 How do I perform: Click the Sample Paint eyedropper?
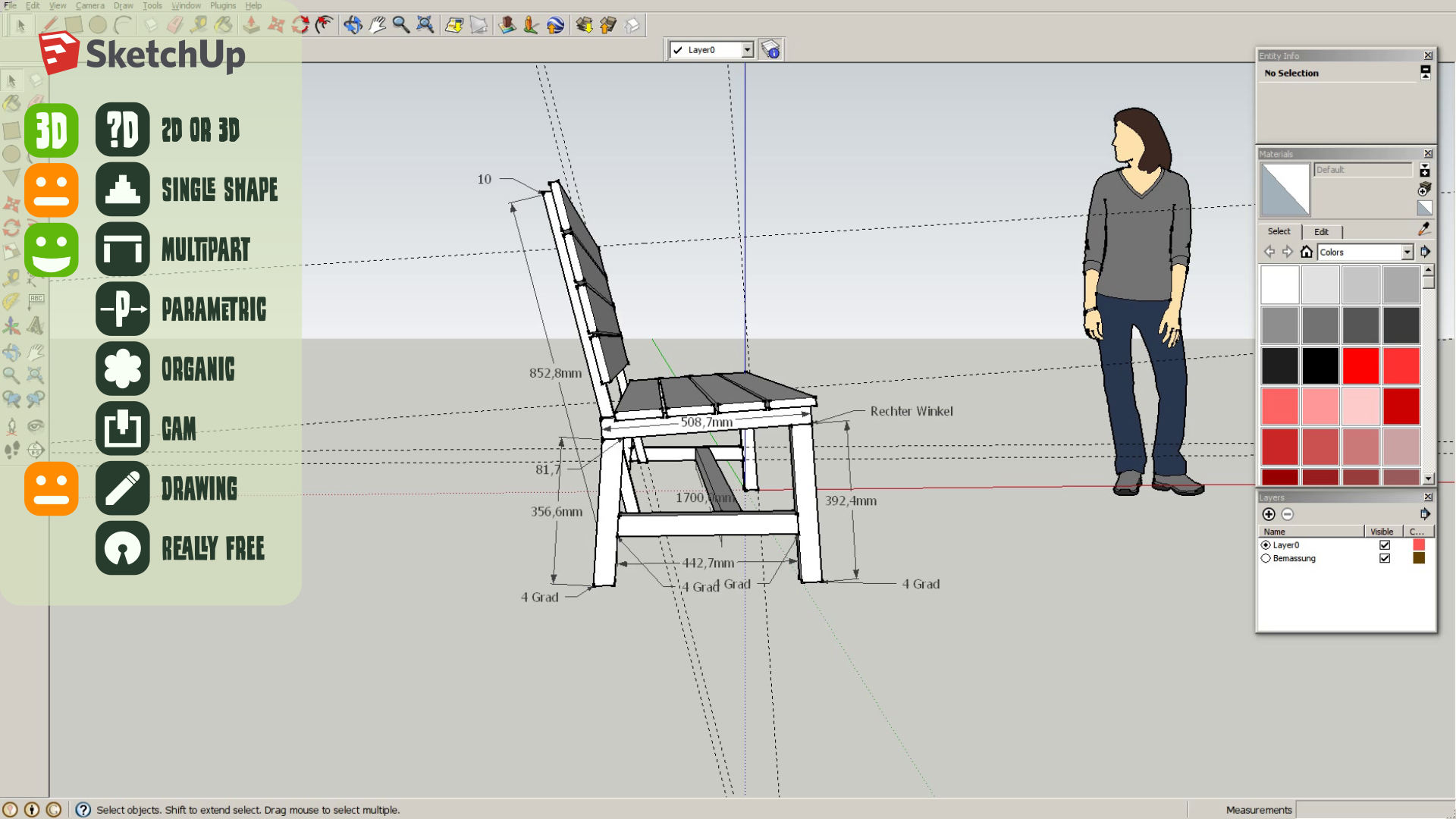coord(1424,228)
